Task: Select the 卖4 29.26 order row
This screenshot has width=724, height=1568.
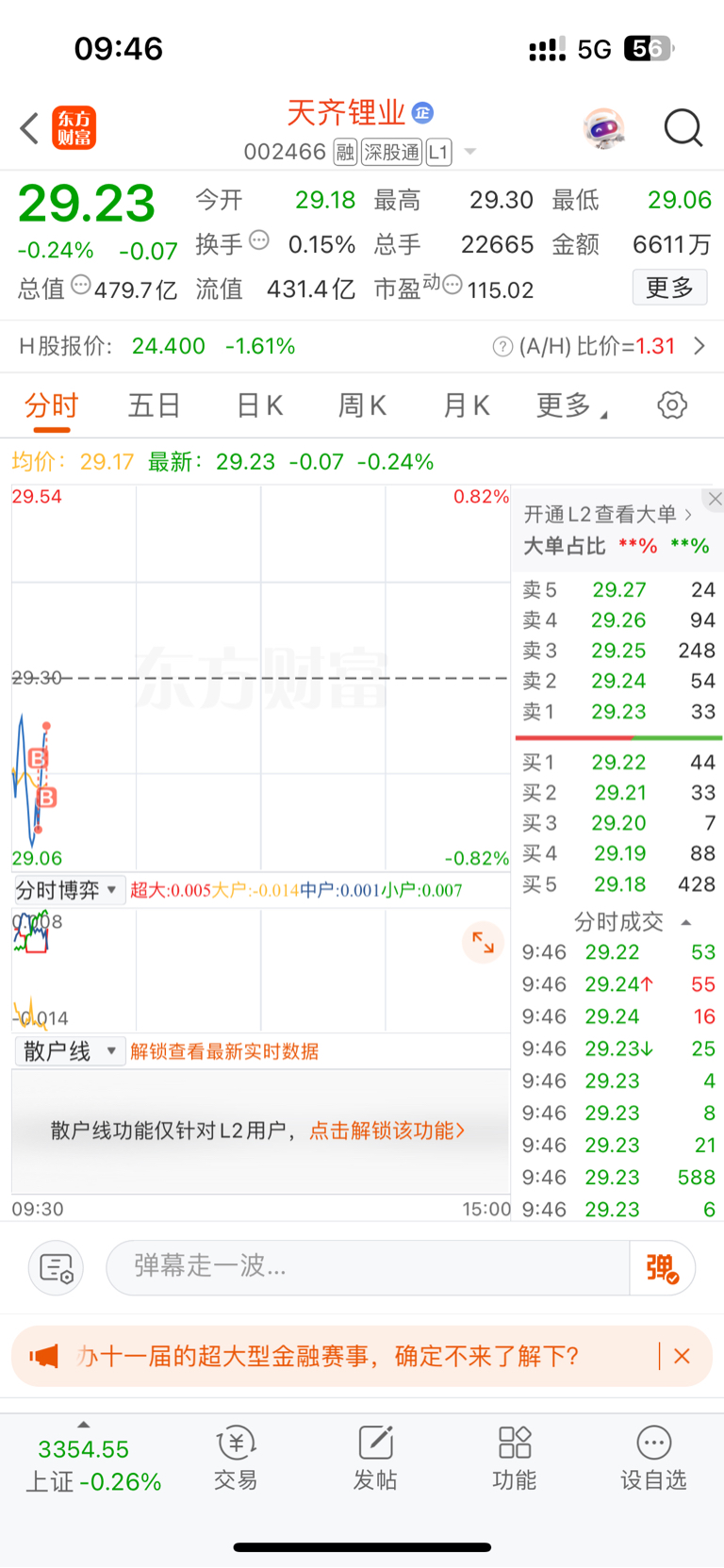Action: click(x=618, y=620)
